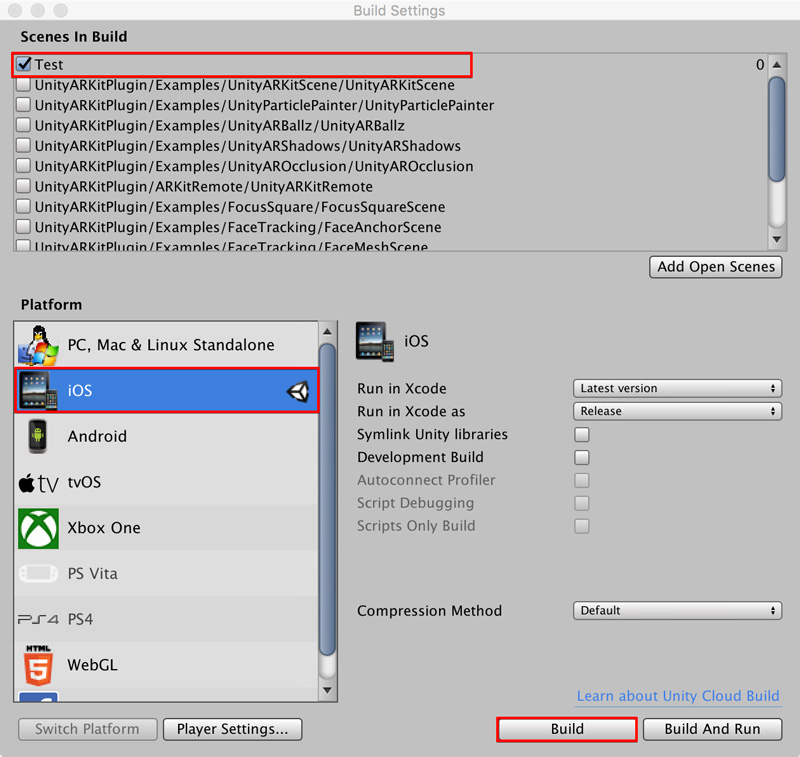Click the HTML5 WebGL icon
The image size is (800, 757).
(x=38, y=665)
